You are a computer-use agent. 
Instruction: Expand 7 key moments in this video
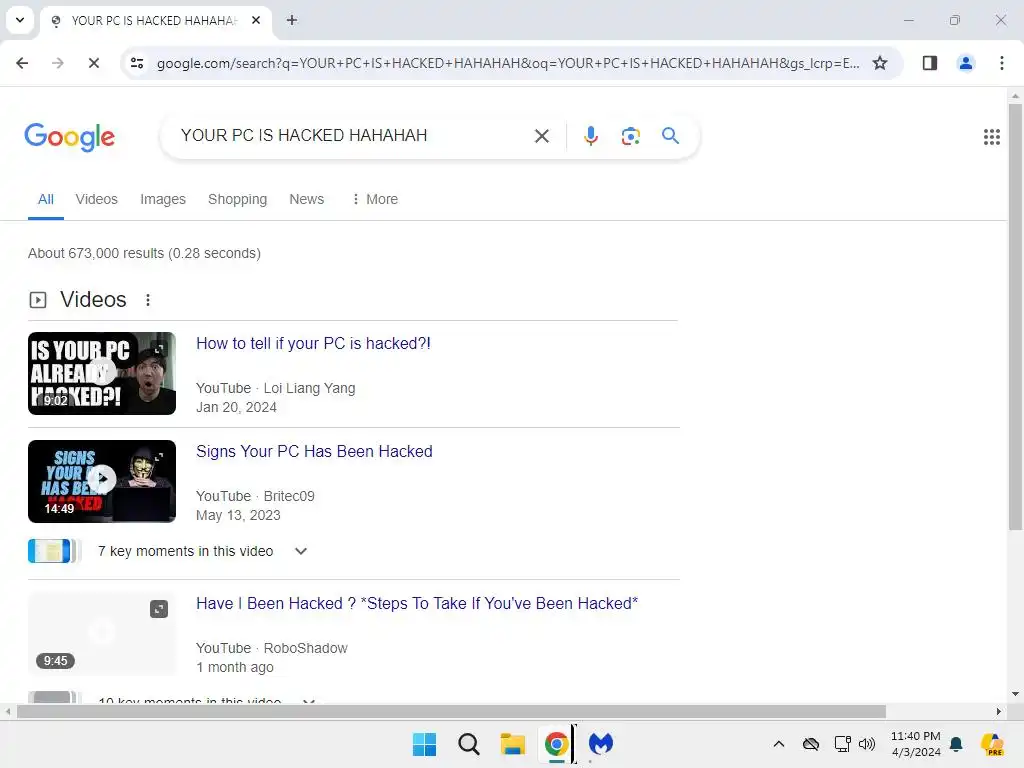coord(300,551)
